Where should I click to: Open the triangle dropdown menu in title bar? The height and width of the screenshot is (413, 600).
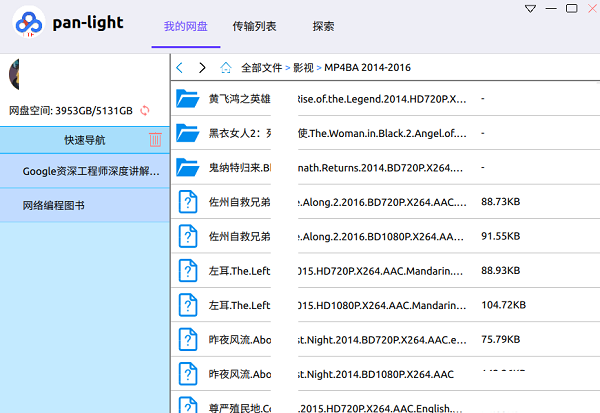(530, 8)
